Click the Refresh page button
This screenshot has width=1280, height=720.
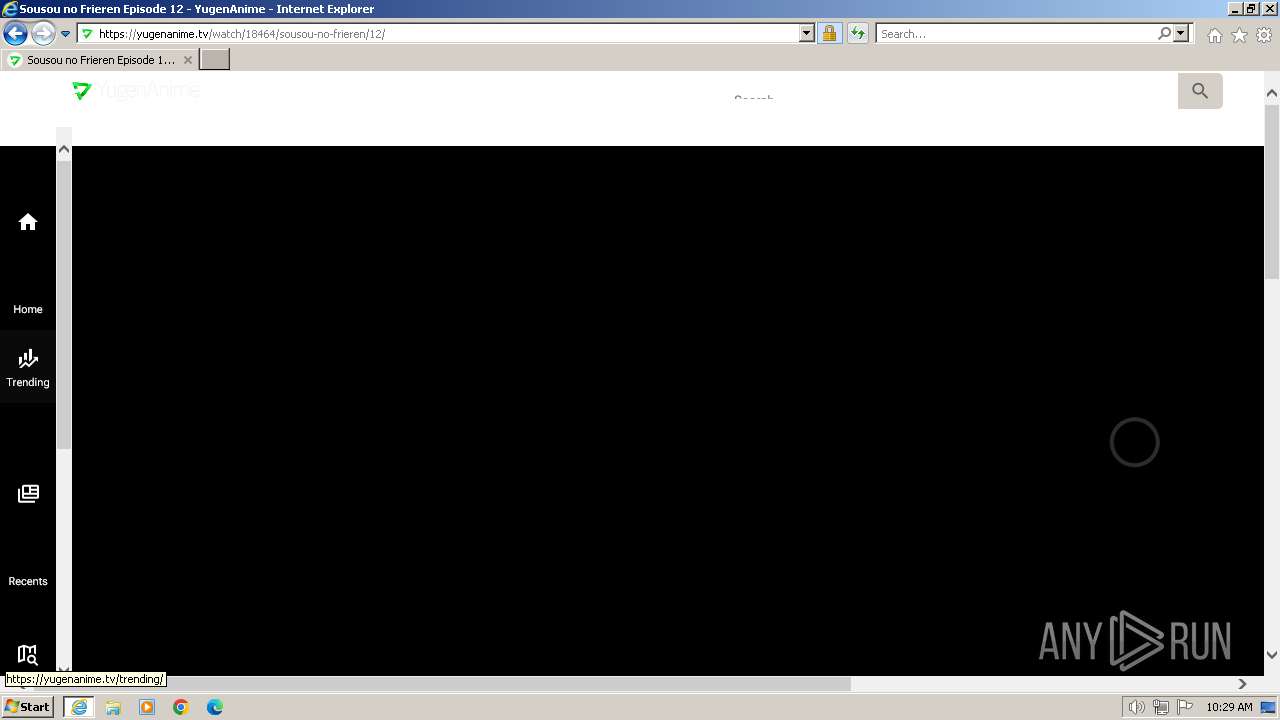[857, 33]
